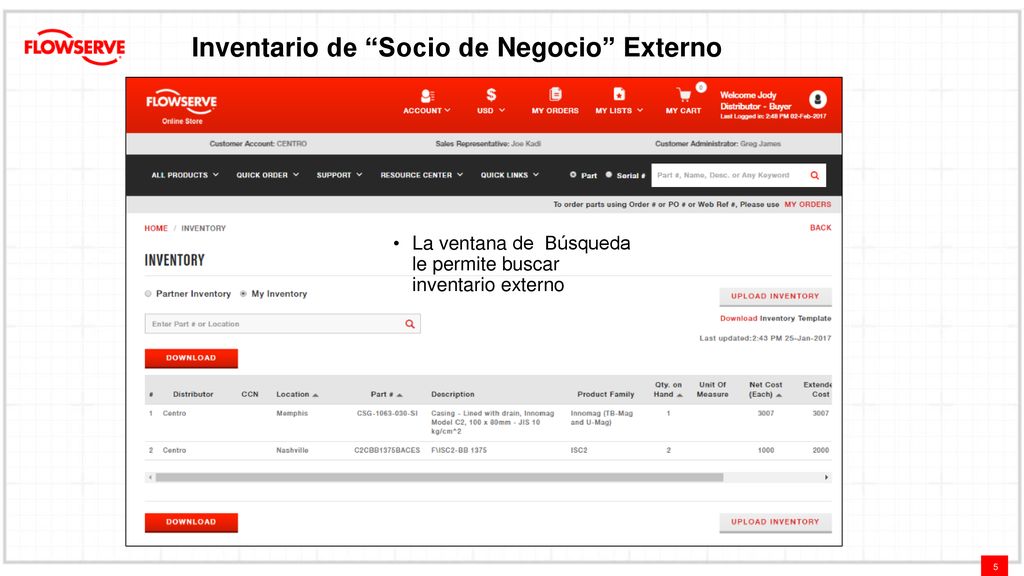Click part number CSG-1063-030-SI

[x=387, y=413]
